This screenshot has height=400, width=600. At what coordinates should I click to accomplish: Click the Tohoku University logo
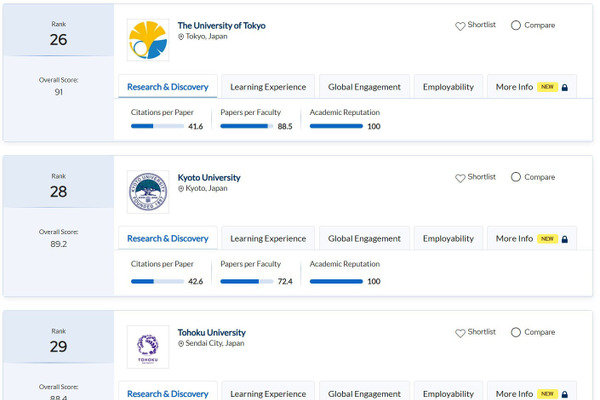[148, 346]
